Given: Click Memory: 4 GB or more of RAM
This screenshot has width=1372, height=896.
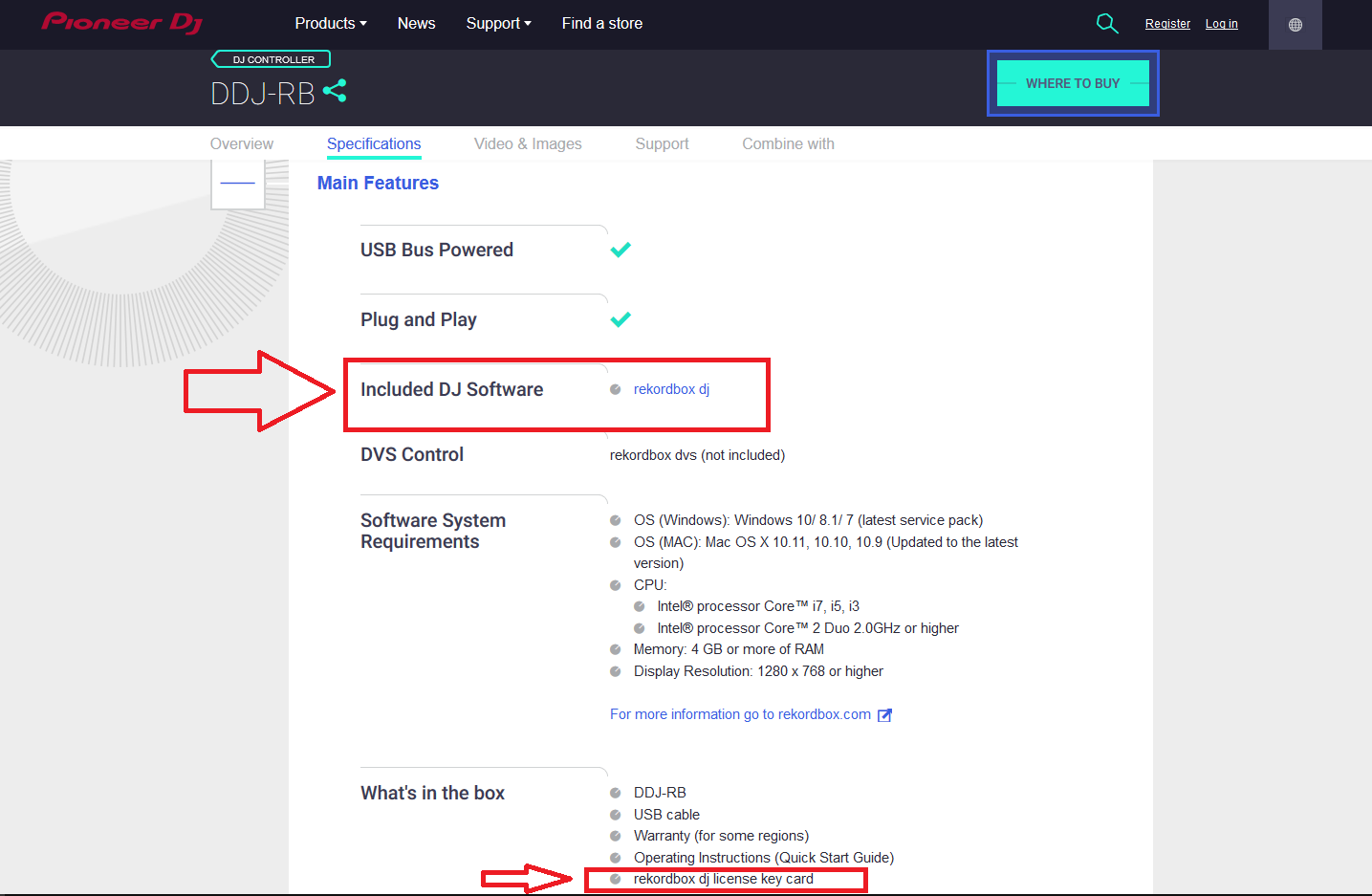Looking at the screenshot, I should [x=729, y=649].
